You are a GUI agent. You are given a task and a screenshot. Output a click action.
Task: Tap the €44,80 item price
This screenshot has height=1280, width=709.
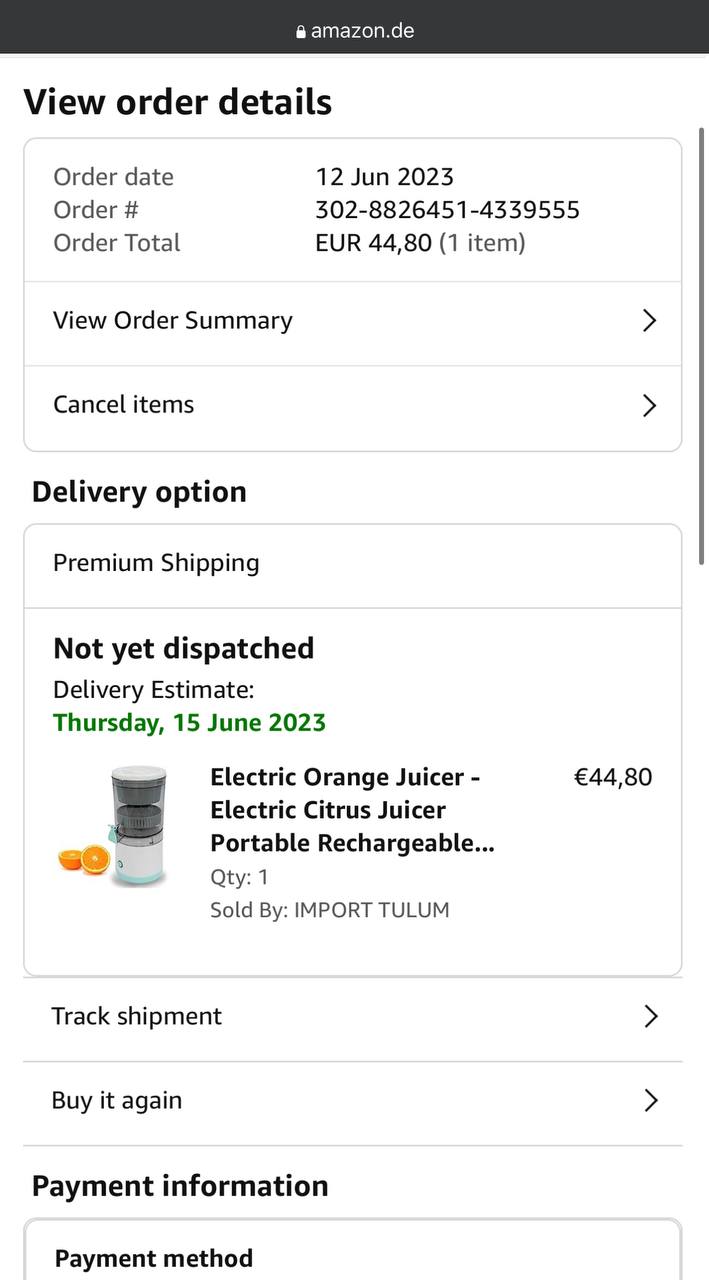612,777
